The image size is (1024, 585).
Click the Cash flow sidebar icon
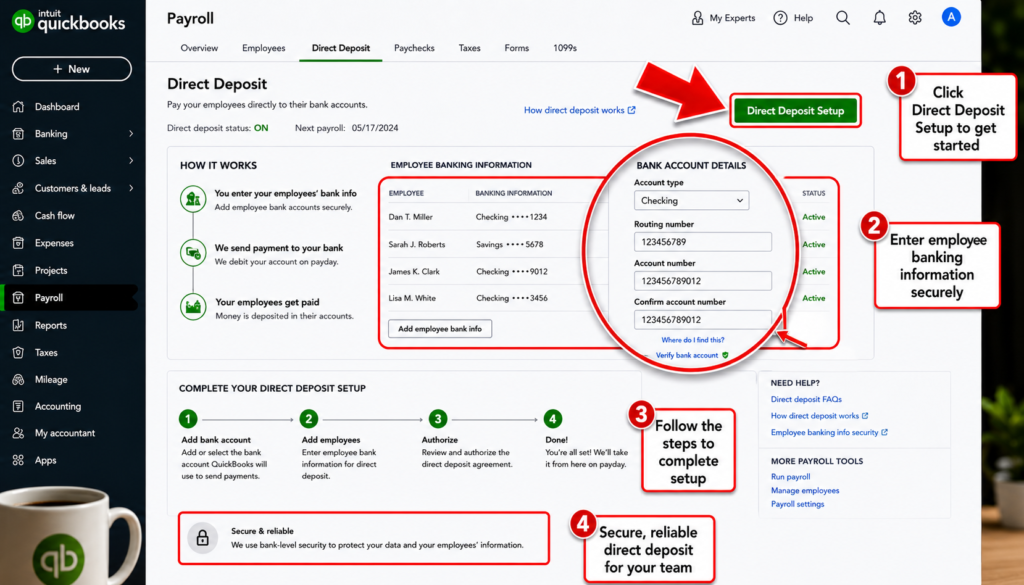18,215
